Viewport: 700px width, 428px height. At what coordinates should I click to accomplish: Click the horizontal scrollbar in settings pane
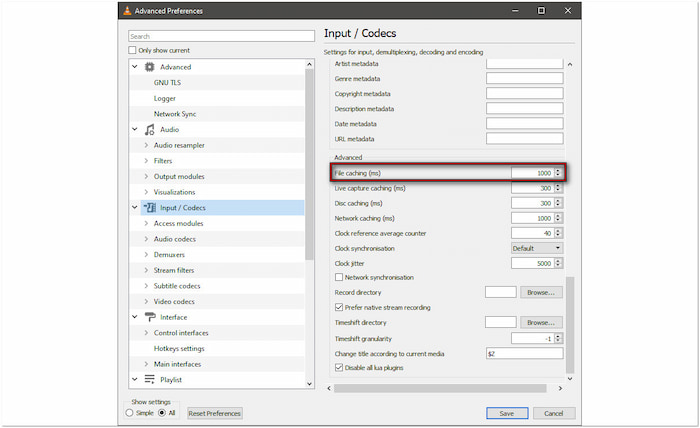click(x=440, y=388)
